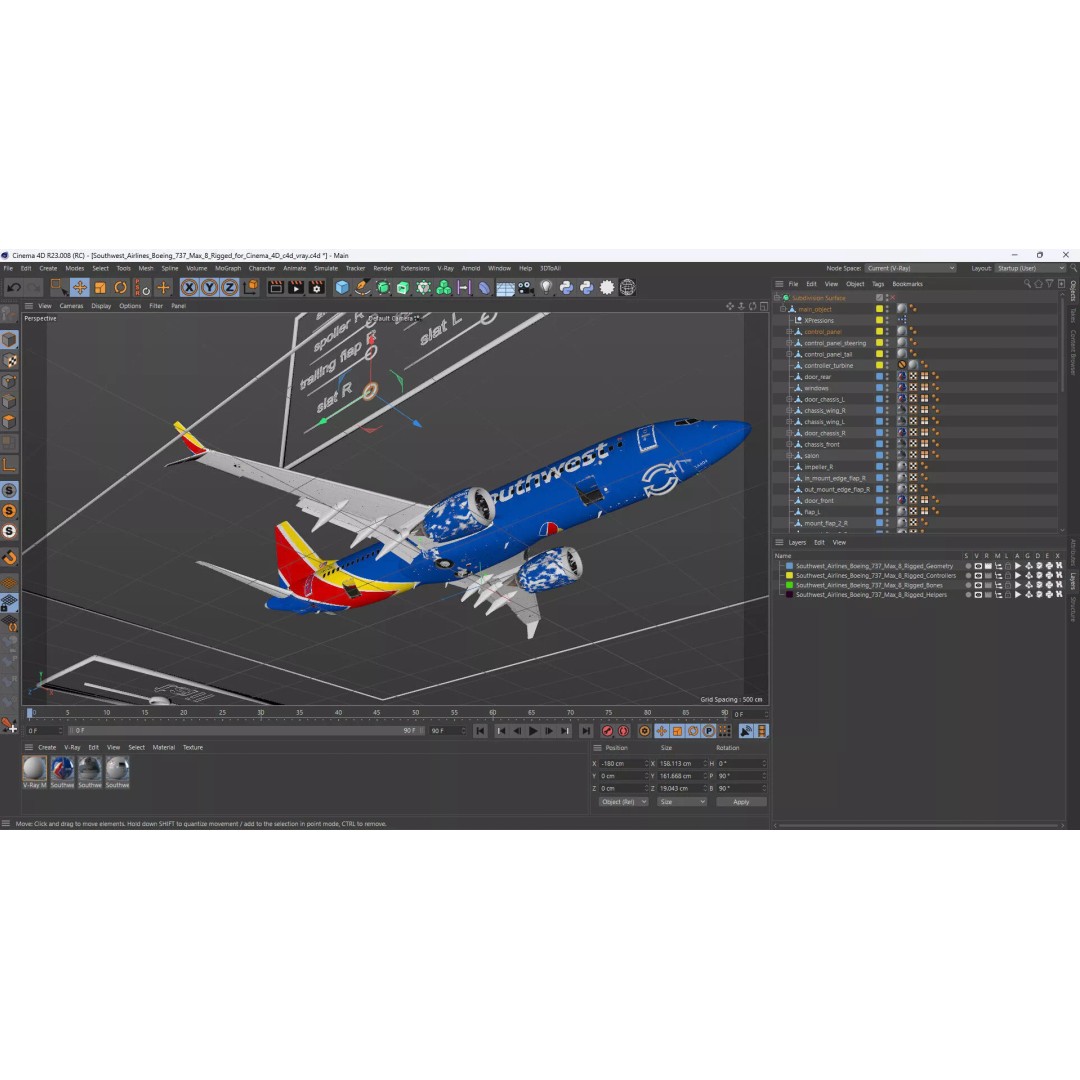
Task: Add a Light object
Action: tap(546, 287)
